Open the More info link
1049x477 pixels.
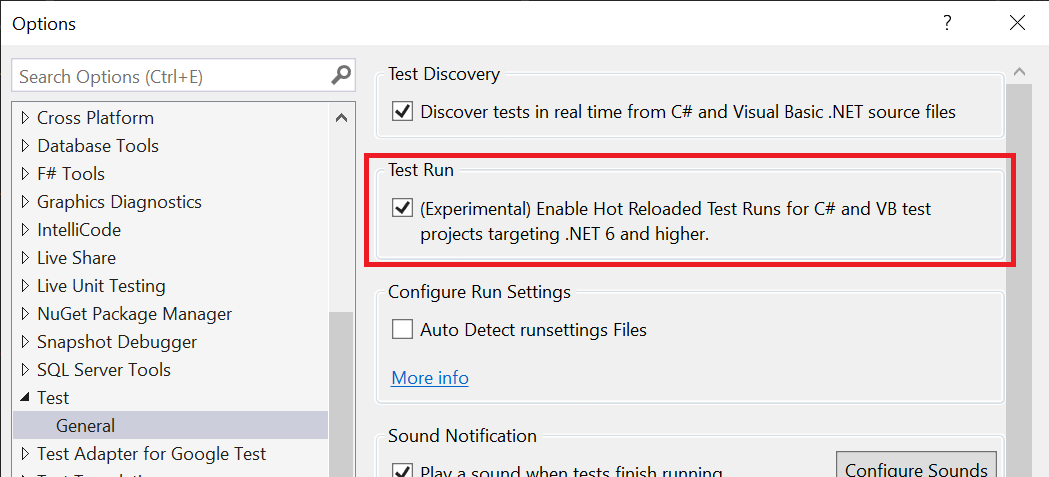point(430,377)
